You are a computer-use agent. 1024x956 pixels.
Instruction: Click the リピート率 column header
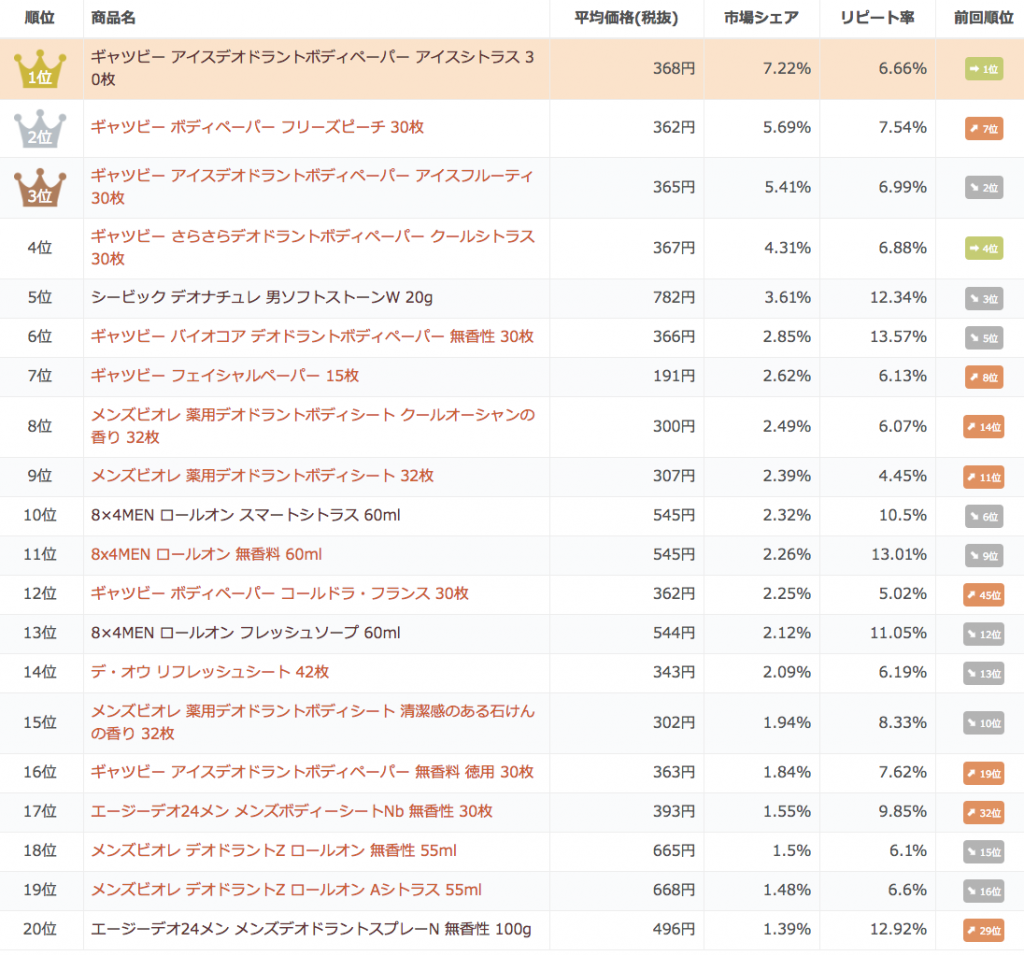tap(877, 18)
